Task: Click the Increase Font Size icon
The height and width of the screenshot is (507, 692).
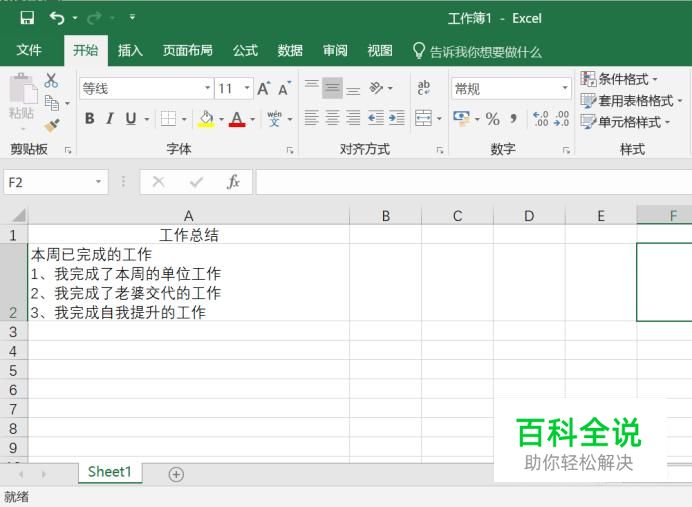Action: click(263, 89)
